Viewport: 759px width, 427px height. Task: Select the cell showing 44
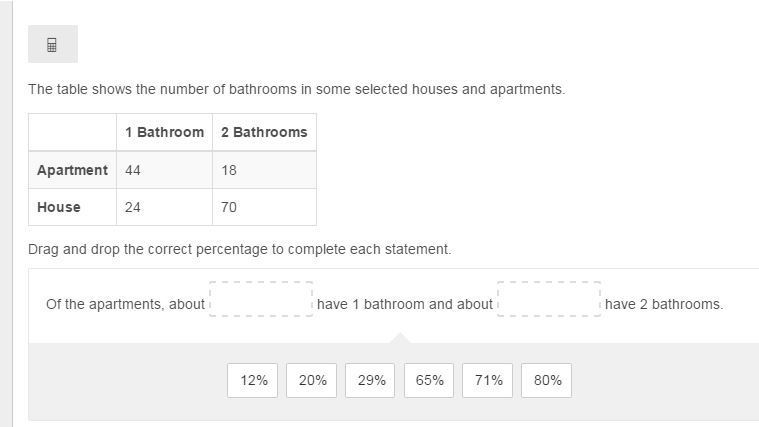click(x=165, y=170)
